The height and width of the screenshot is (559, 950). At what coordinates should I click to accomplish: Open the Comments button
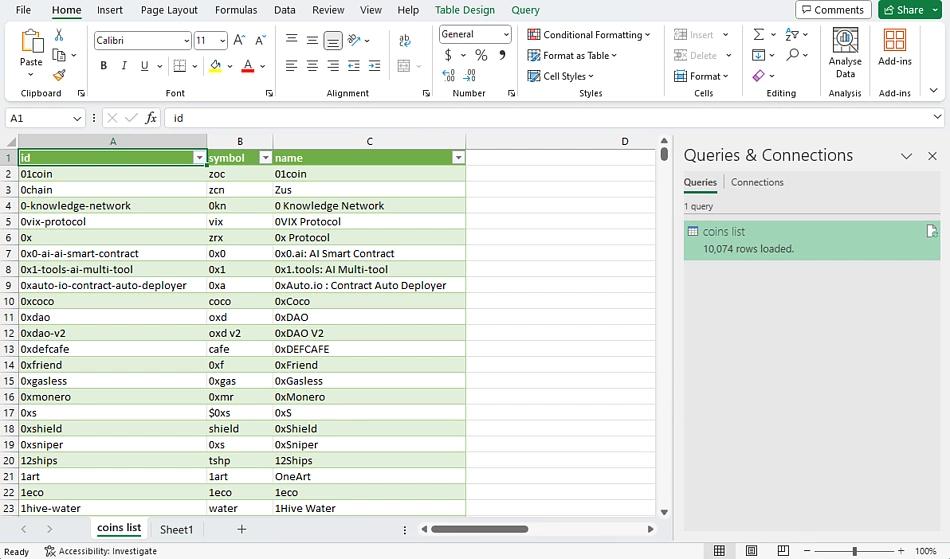(833, 10)
